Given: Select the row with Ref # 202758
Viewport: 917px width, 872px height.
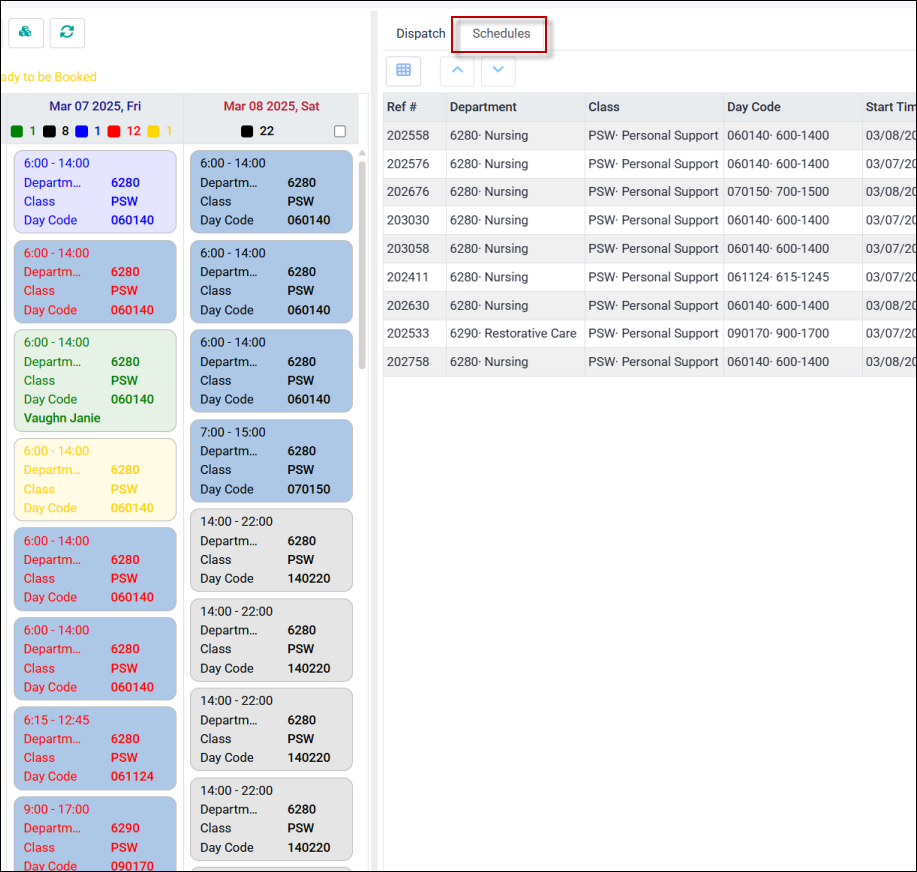Looking at the screenshot, I should [650, 362].
